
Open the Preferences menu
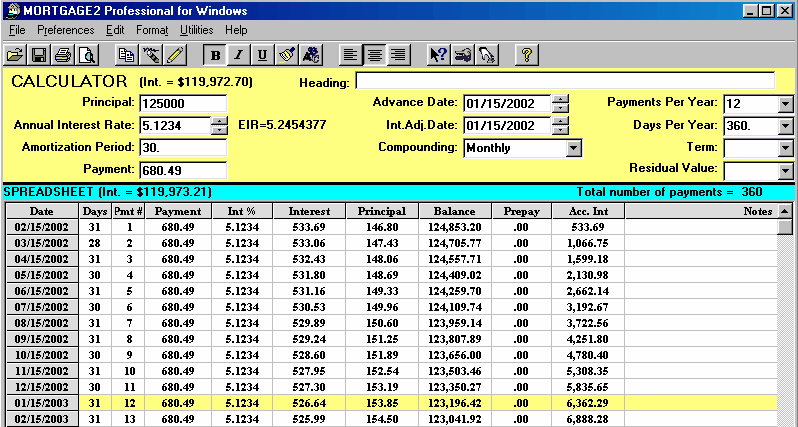click(65, 30)
